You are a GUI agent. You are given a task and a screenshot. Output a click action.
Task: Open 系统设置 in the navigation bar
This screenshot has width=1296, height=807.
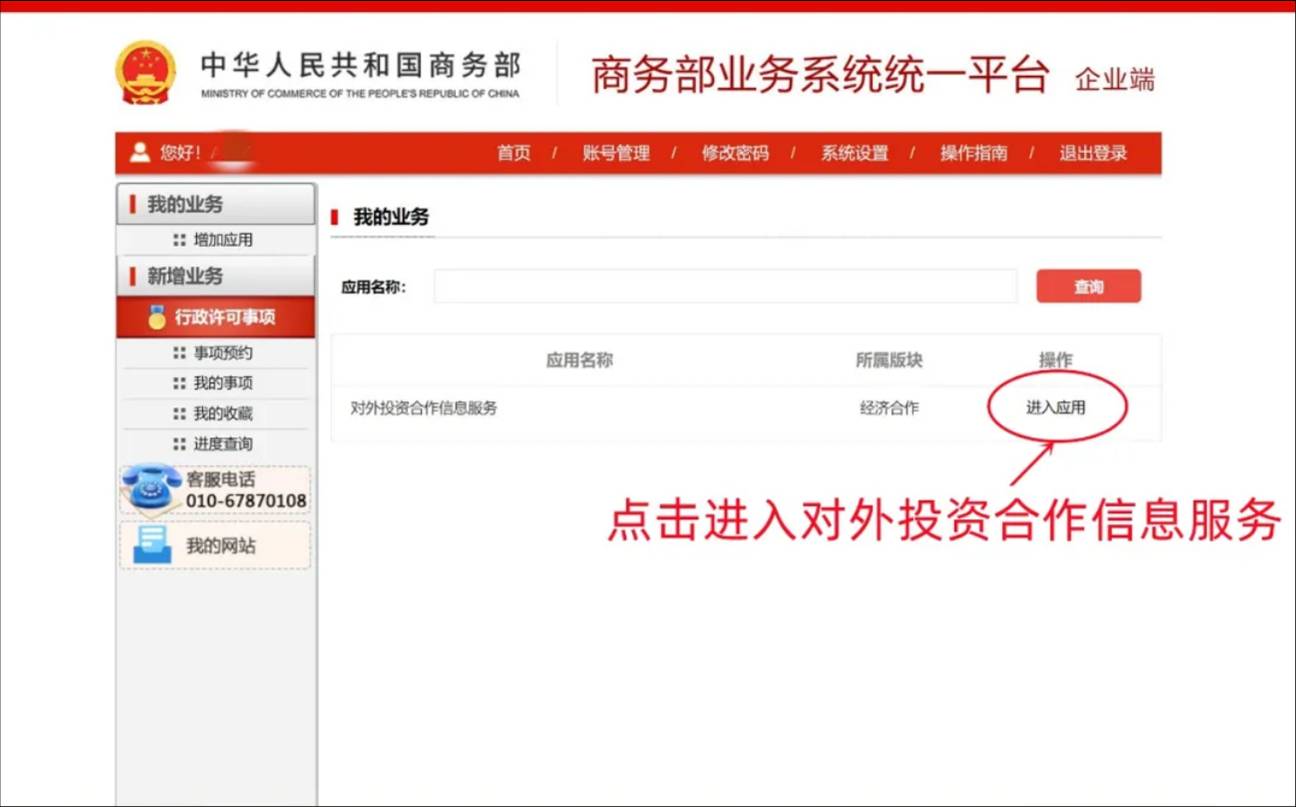point(855,153)
